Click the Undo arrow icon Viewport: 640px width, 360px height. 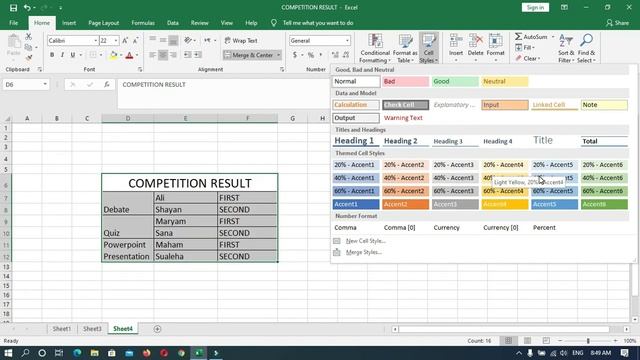[27, 7]
